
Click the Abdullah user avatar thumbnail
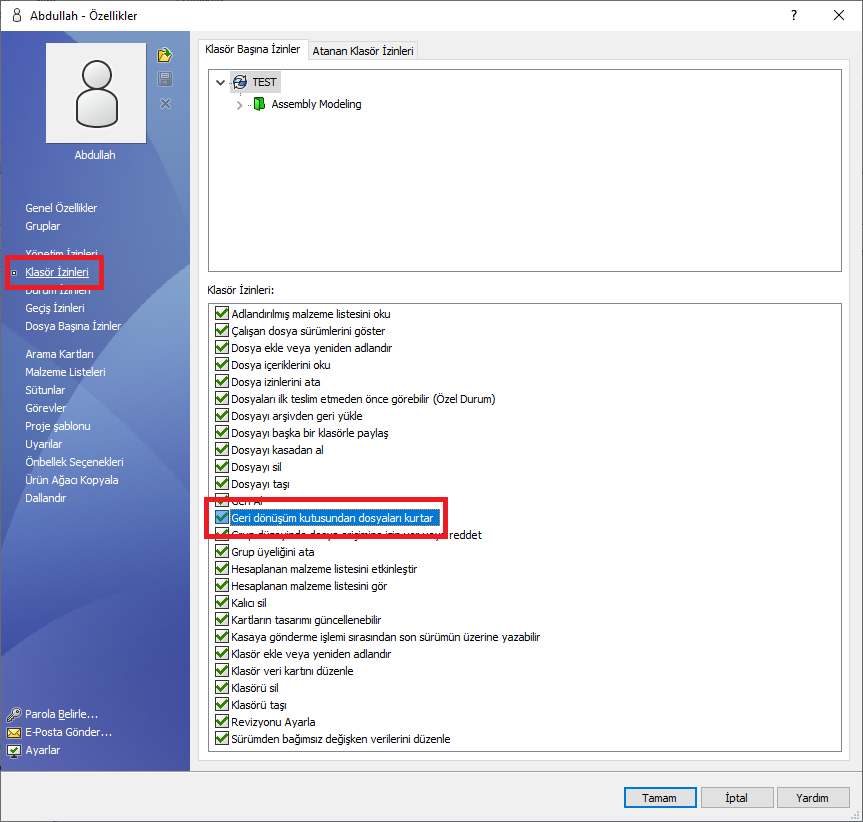(x=96, y=94)
